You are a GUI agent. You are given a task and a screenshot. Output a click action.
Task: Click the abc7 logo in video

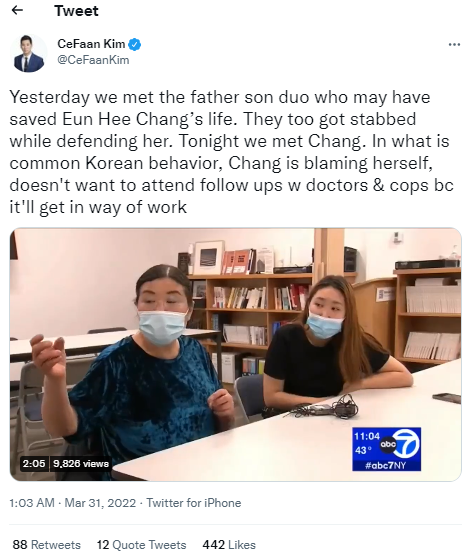click(x=402, y=444)
